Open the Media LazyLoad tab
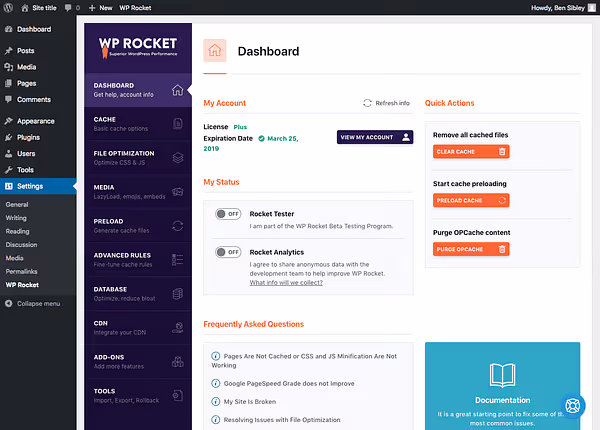 138,192
